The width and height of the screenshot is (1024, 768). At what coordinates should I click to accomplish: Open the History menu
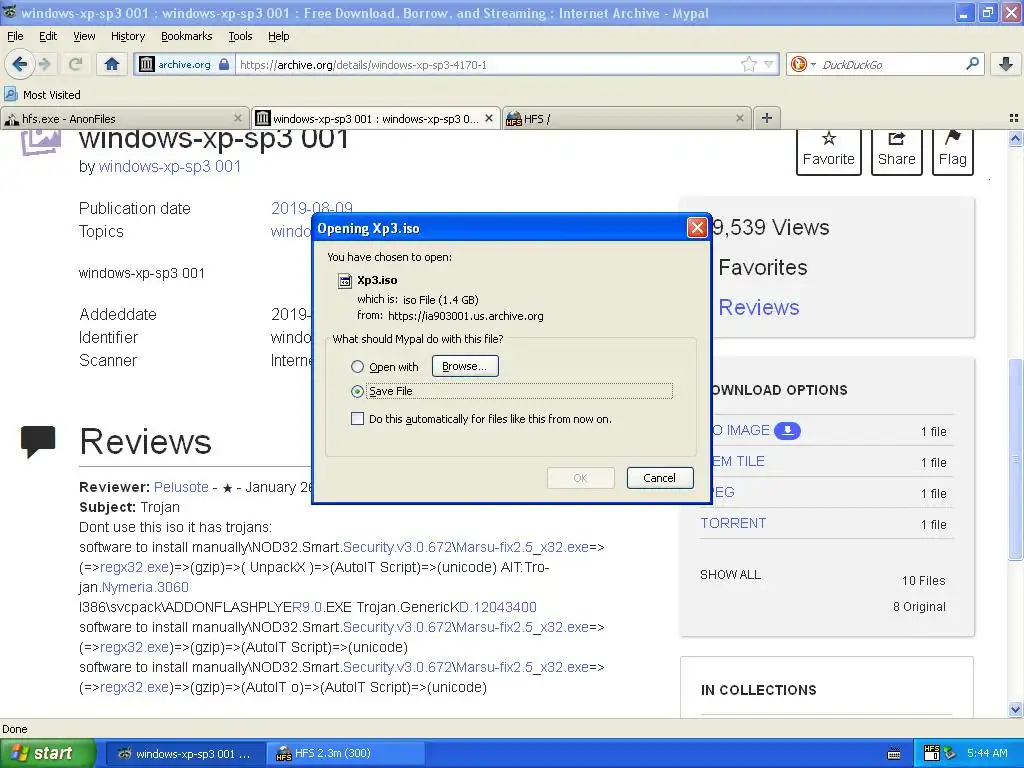tap(127, 36)
